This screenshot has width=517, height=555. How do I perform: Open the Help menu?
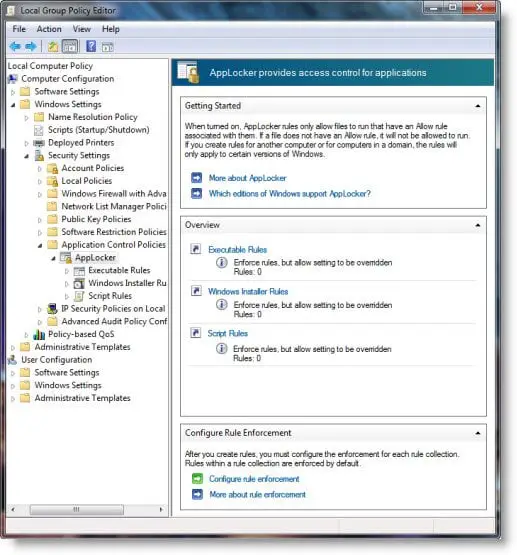111,29
